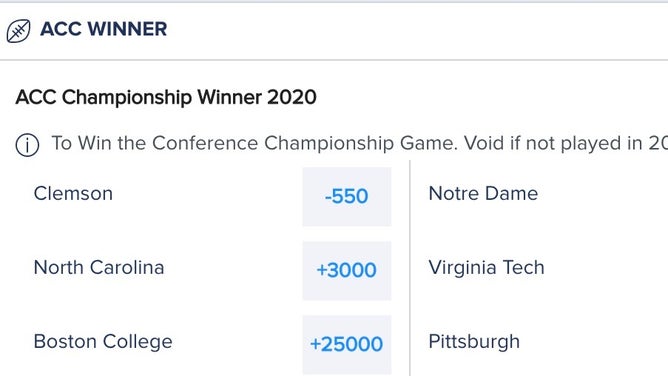Click the football icon beside ACC WINNER
Screen dimensions: 668x376
pyautogui.click(x=18, y=31)
